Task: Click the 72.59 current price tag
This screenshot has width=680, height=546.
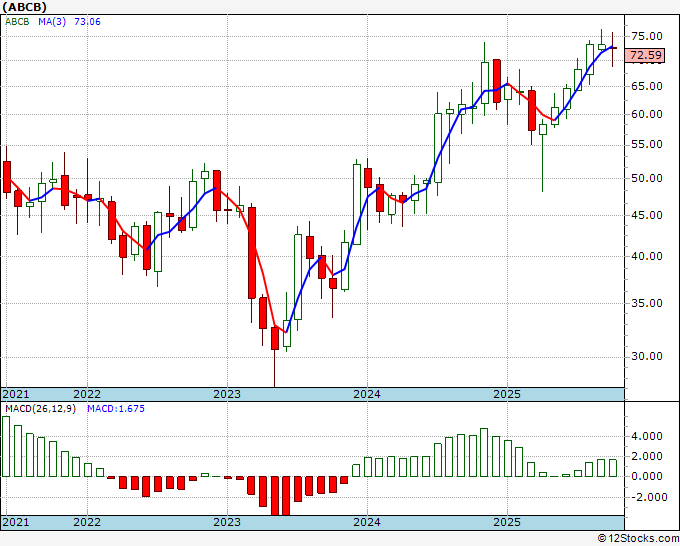Action: click(x=646, y=56)
